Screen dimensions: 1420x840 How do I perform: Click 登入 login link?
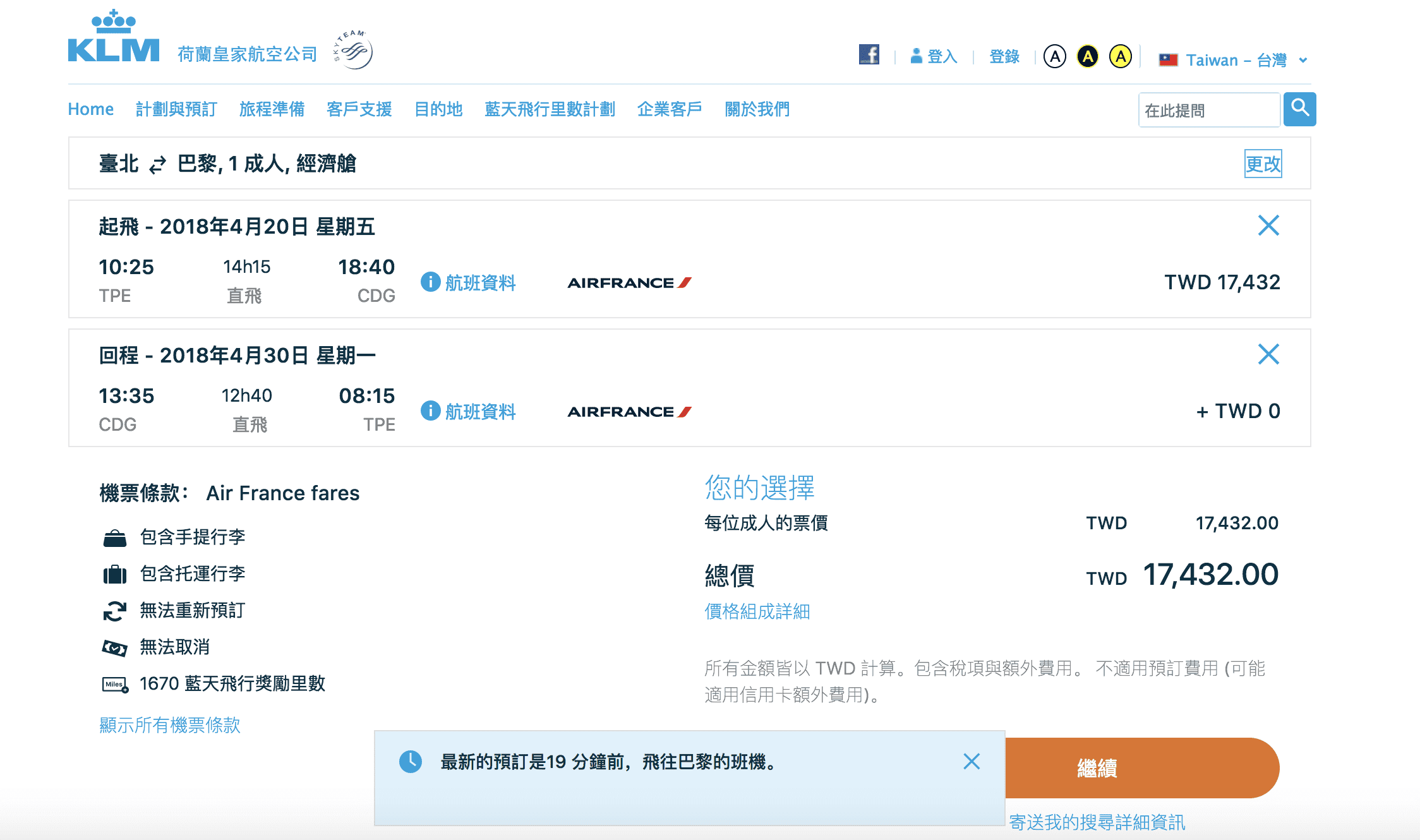click(x=942, y=57)
